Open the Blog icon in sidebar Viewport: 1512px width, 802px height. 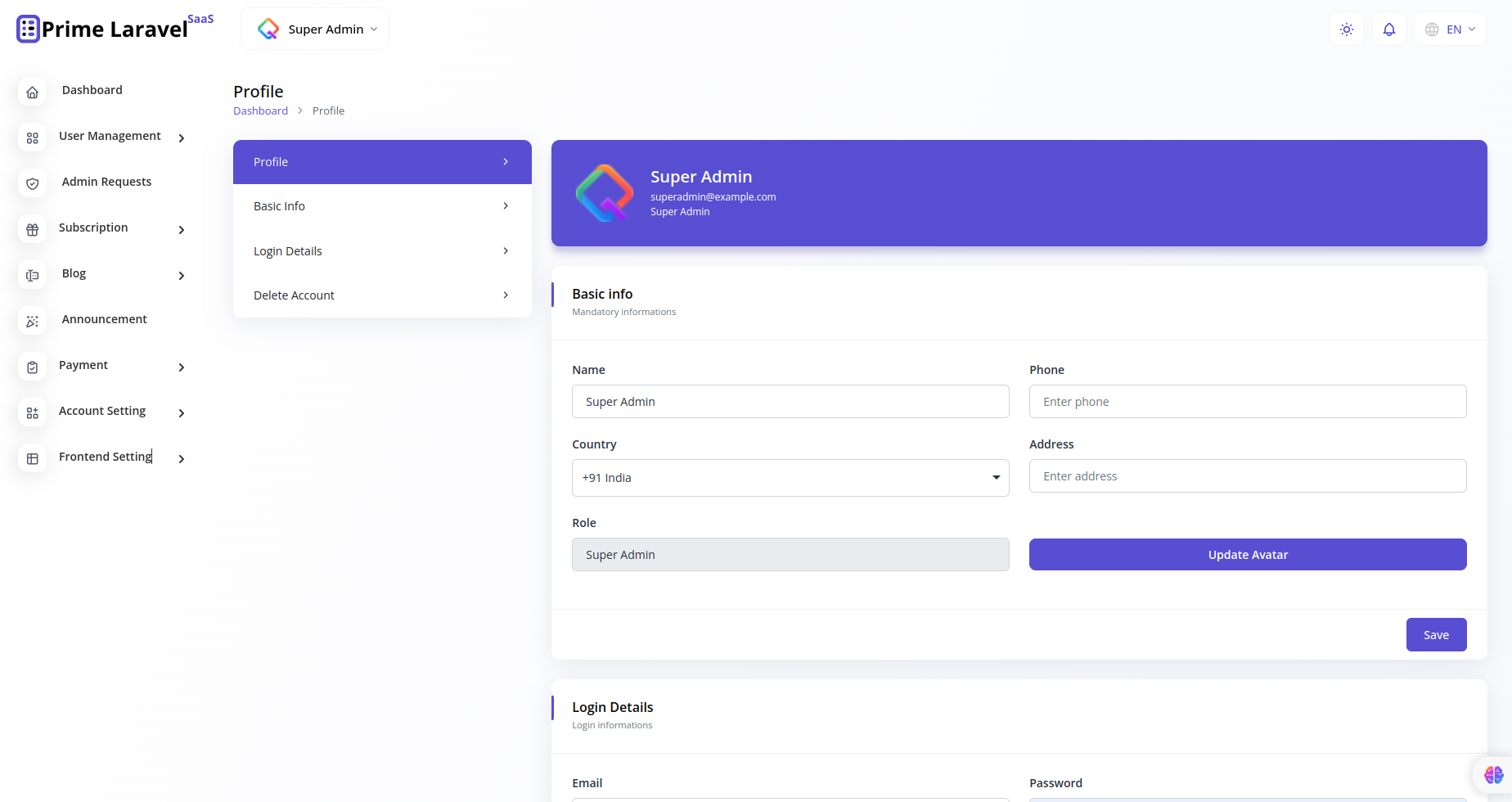click(x=32, y=275)
